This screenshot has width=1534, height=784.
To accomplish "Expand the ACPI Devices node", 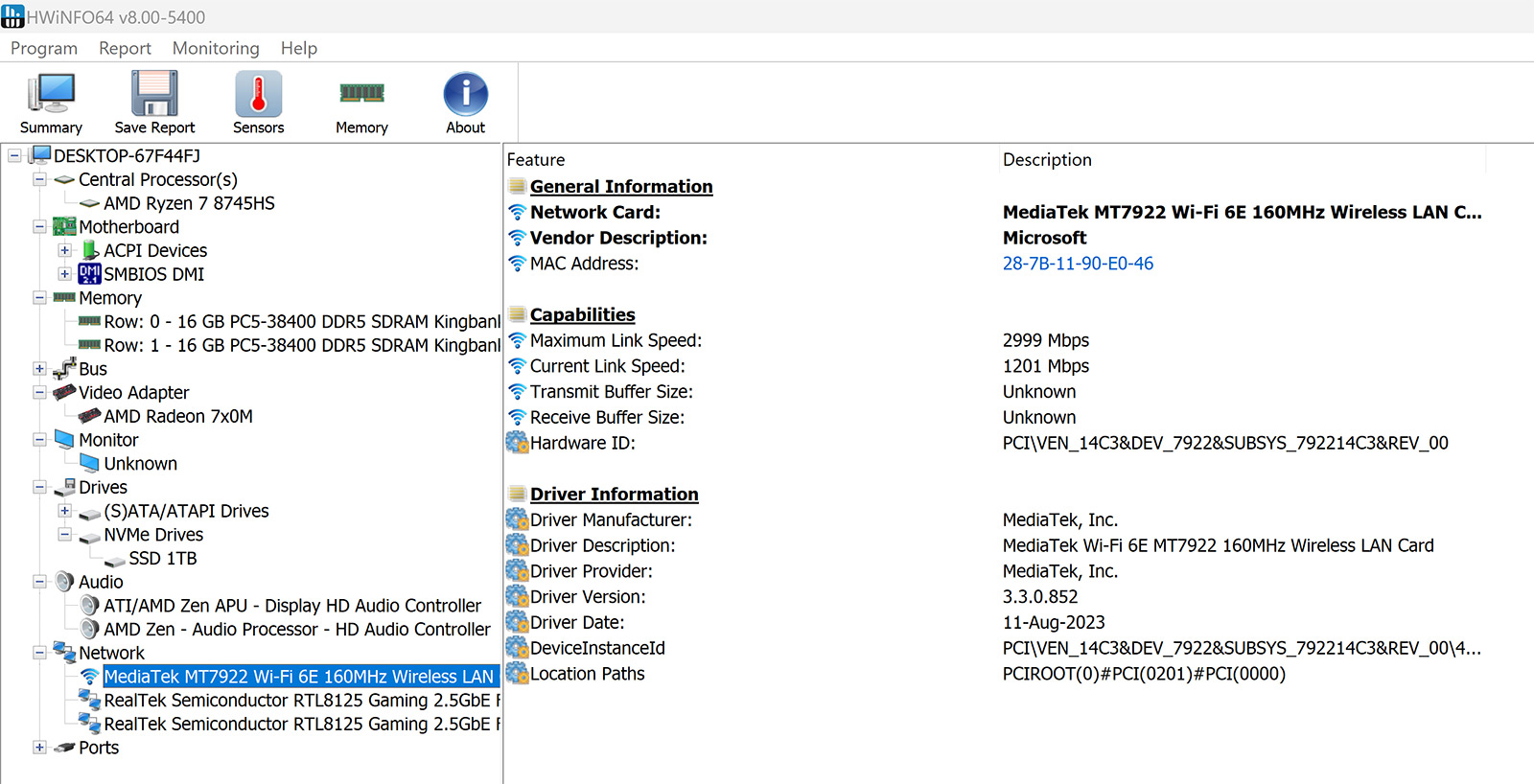I will 64,250.
